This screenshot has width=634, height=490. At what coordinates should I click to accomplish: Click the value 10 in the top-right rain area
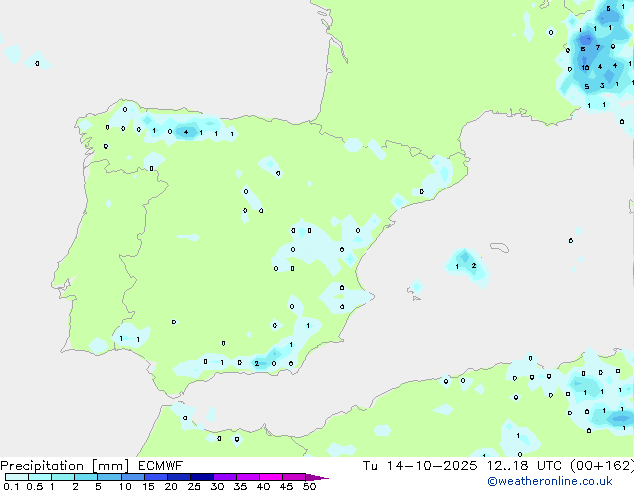coord(585,68)
